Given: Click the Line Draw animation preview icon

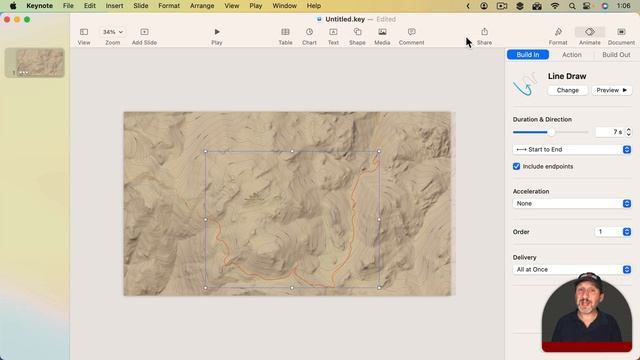Looking at the screenshot, I should (525, 84).
